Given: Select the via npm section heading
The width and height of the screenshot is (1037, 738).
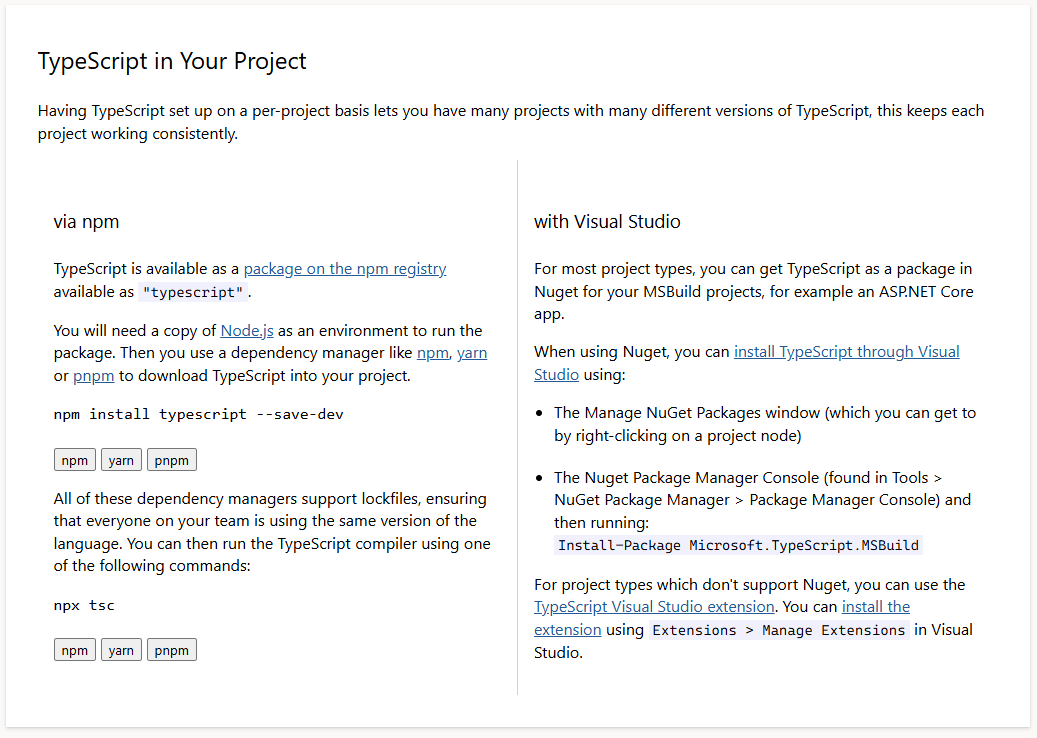Looking at the screenshot, I should (86, 222).
